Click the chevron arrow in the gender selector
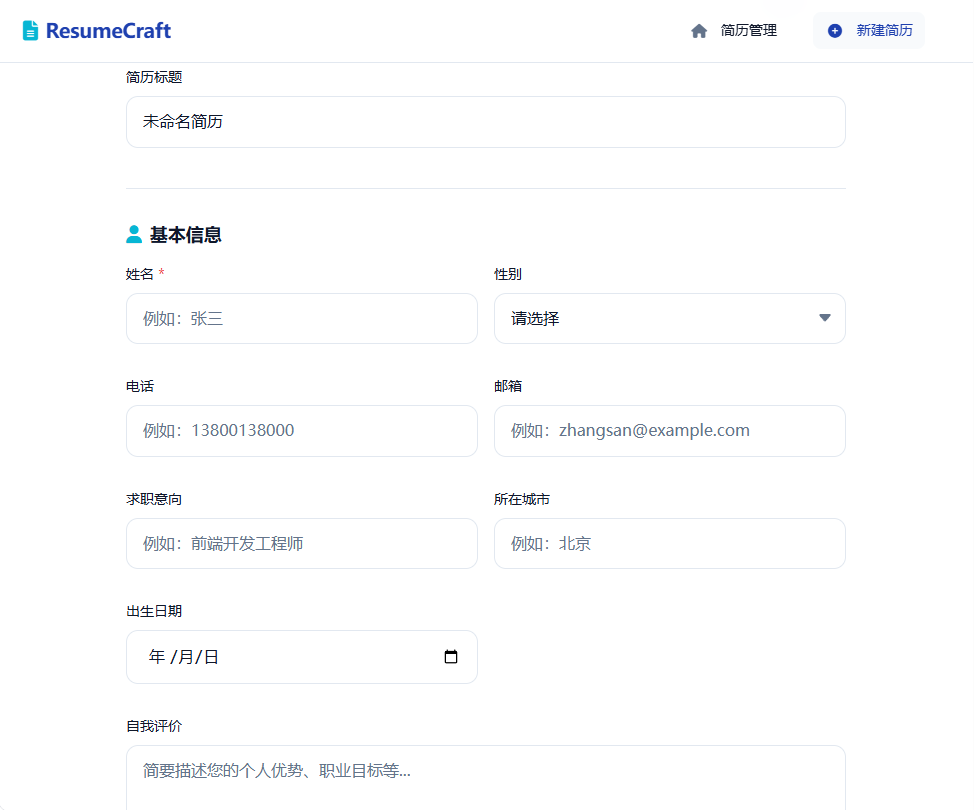The width and height of the screenshot is (974, 810). point(824,318)
